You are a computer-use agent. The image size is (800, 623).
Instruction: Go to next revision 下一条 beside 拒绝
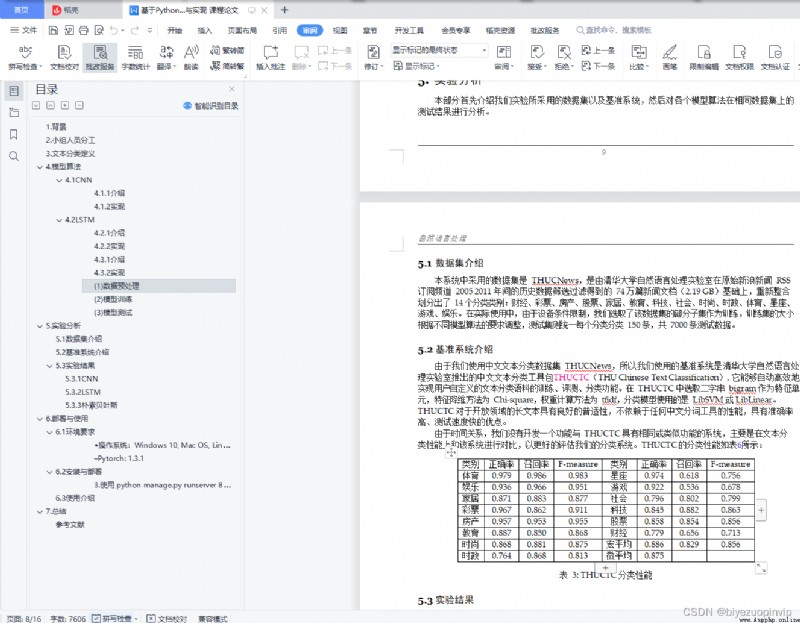pos(598,66)
